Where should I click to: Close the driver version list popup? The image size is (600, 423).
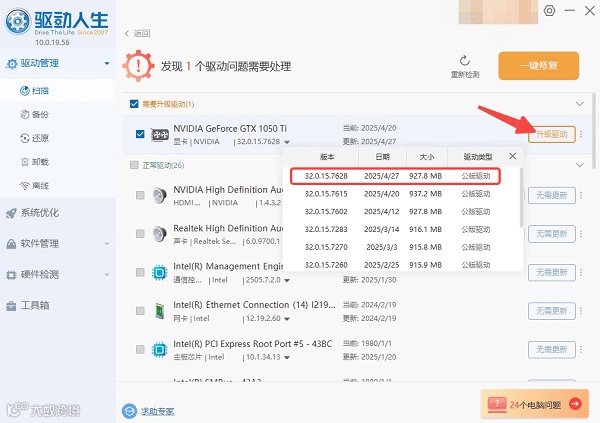[x=513, y=156]
